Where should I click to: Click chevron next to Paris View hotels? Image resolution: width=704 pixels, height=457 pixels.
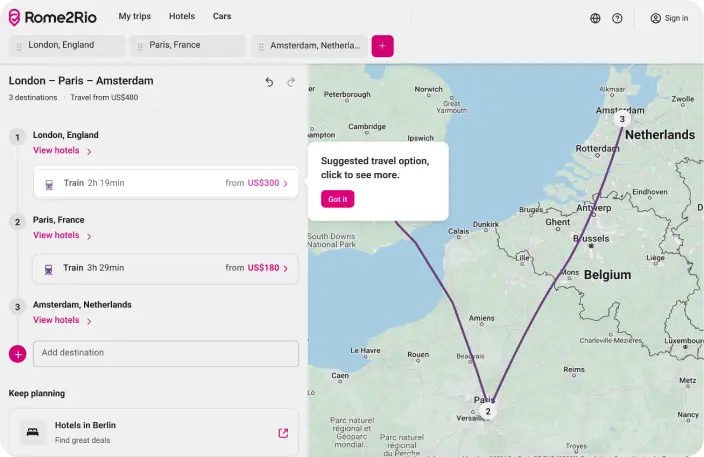89,236
